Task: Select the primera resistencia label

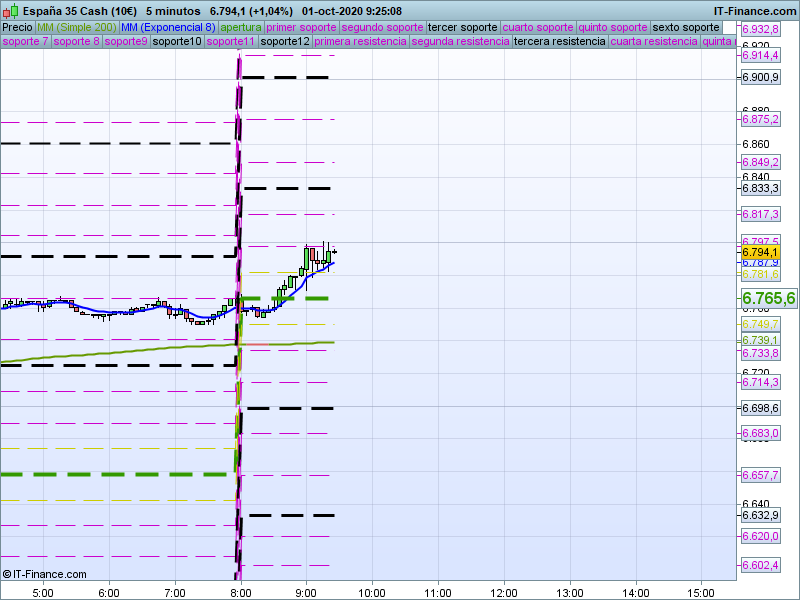Action: pyautogui.click(x=360, y=42)
